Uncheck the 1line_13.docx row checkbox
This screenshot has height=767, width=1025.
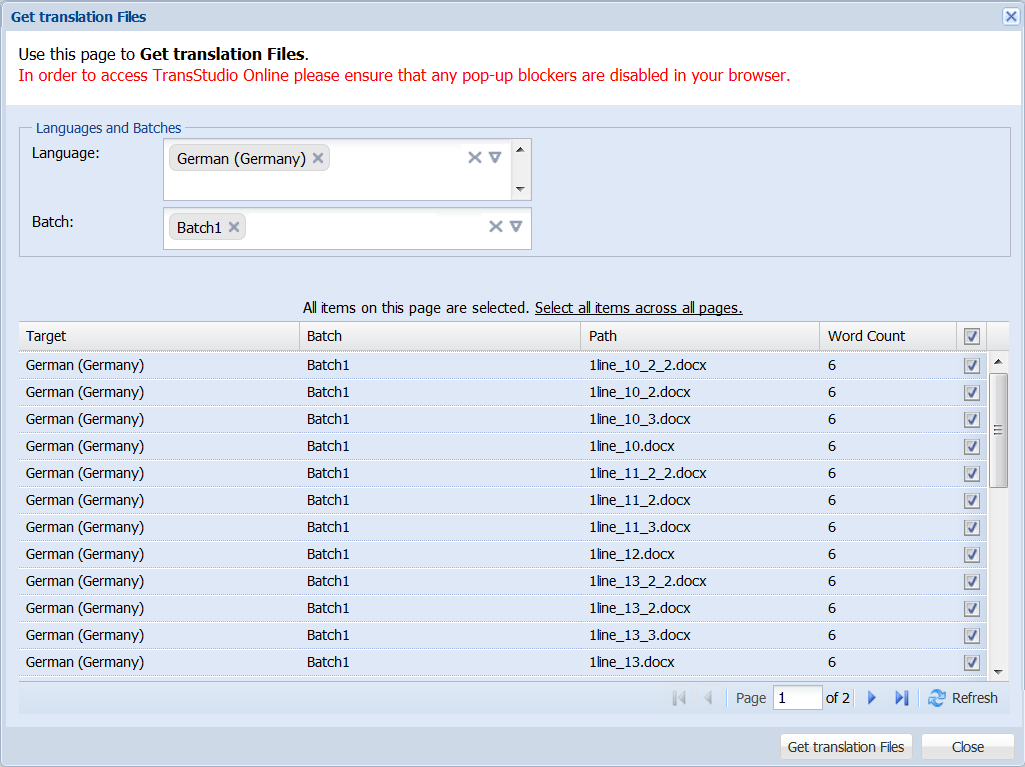[971, 663]
